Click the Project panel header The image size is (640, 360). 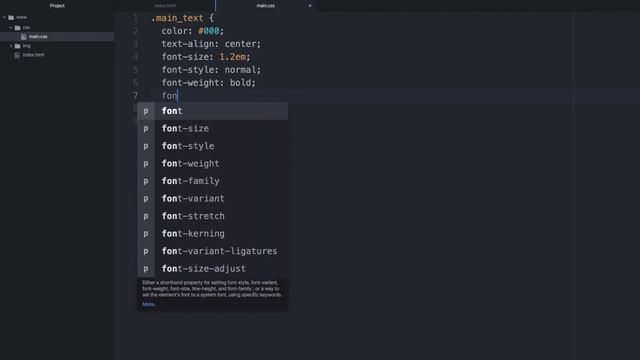57,6
